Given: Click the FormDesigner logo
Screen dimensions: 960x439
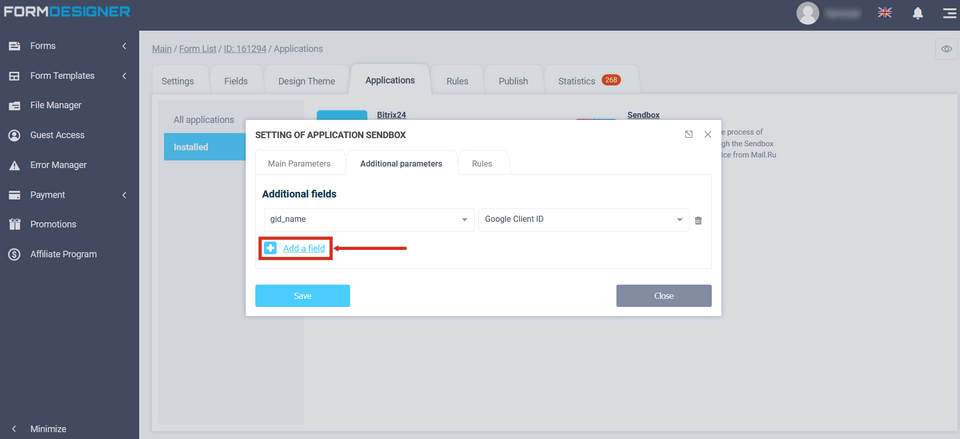Looking at the screenshot, I should point(67,12).
